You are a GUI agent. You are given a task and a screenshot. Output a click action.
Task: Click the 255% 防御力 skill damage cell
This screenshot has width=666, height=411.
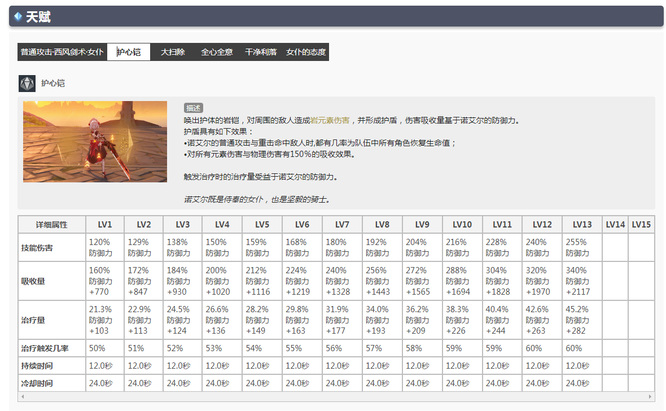click(582, 247)
